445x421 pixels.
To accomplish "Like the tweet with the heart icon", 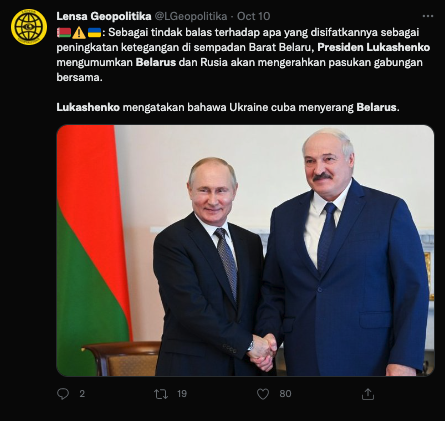I will [263, 394].
